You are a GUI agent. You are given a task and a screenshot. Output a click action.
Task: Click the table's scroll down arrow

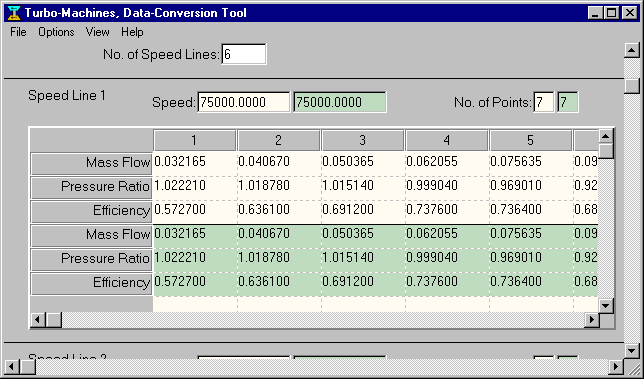606,305
